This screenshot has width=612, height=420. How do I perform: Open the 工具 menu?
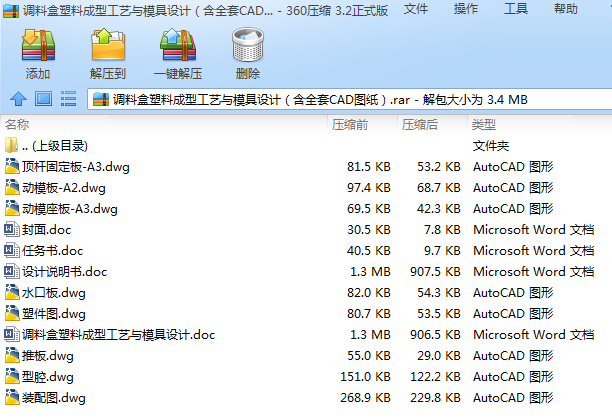(516, 9)
